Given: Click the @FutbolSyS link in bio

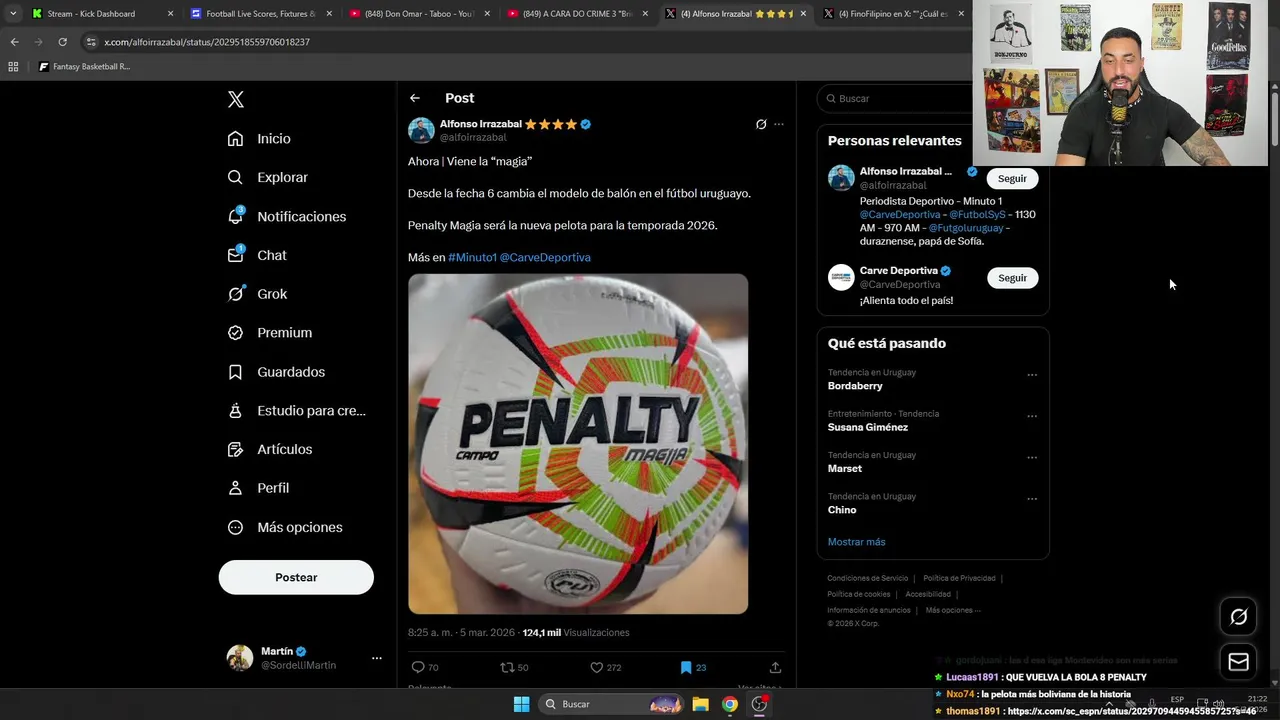Looking at the screenshot, I should click(x=977, y=215).
